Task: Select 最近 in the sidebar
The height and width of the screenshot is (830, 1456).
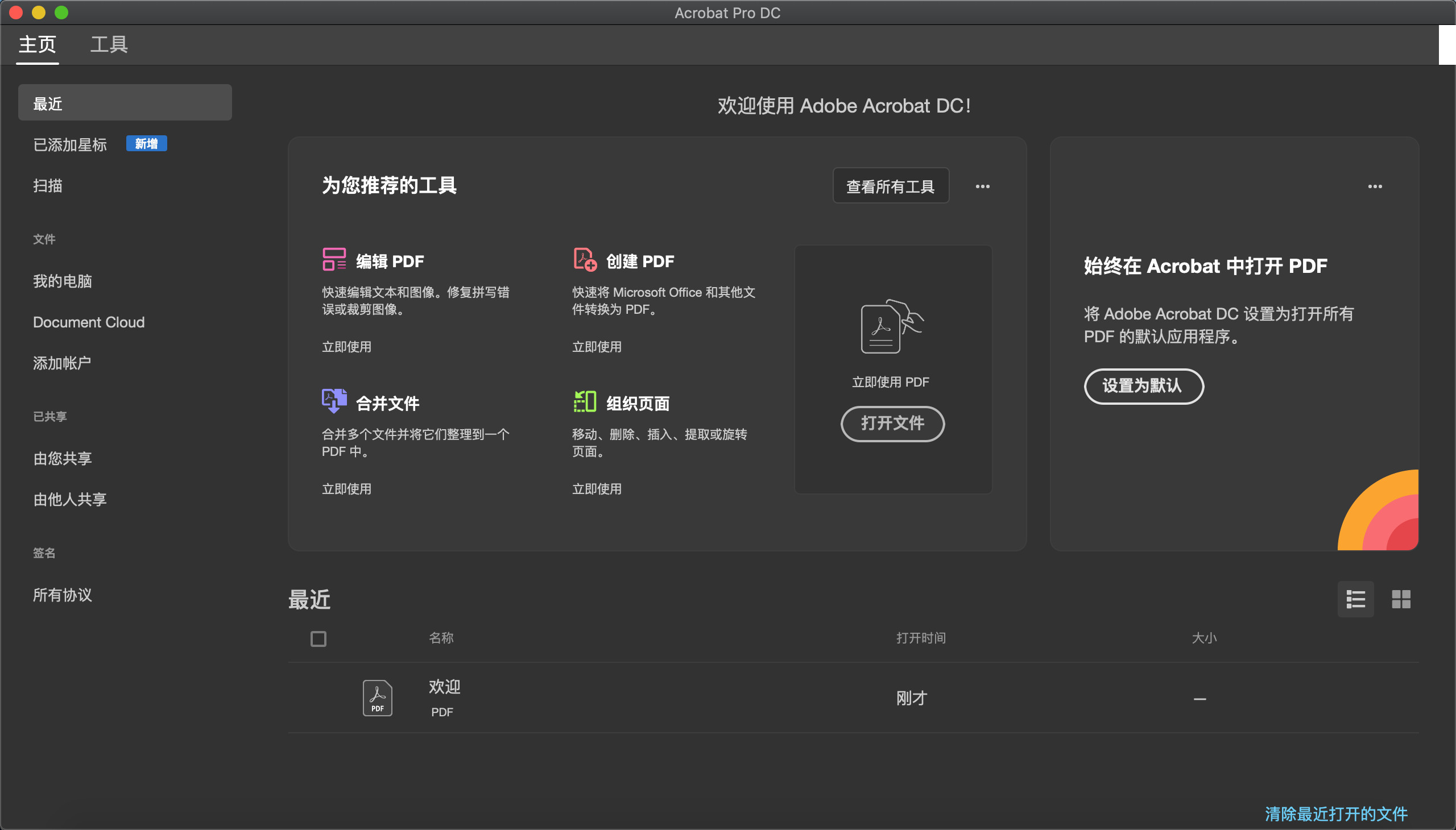Action: [x=125, y=102]
